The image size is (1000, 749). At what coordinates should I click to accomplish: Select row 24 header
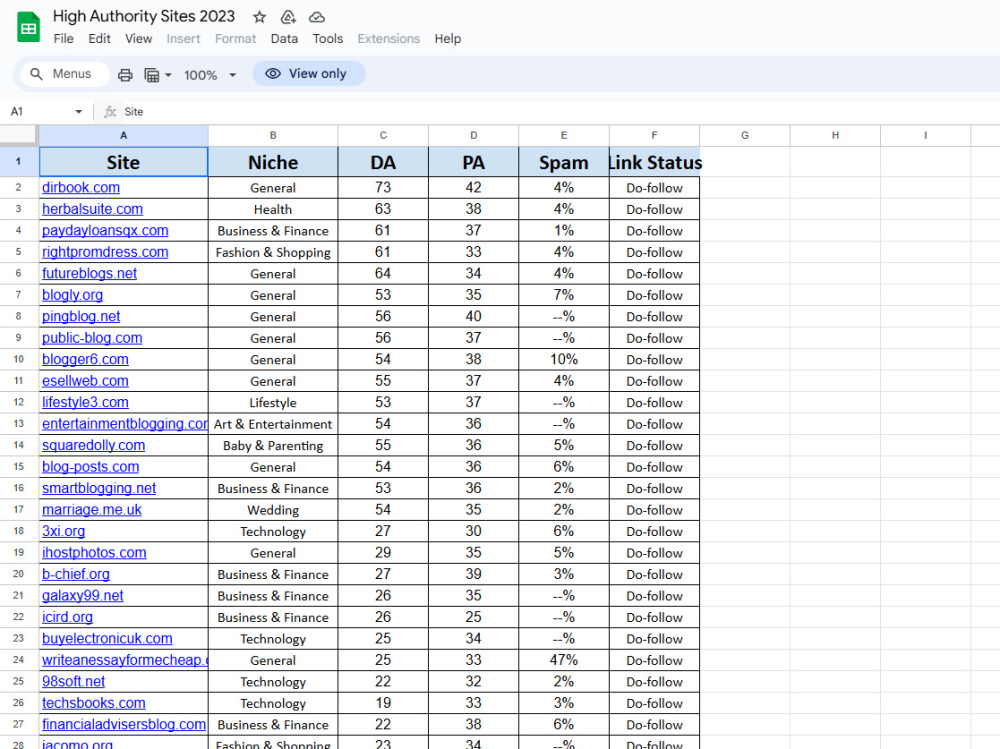coord(18,660)
